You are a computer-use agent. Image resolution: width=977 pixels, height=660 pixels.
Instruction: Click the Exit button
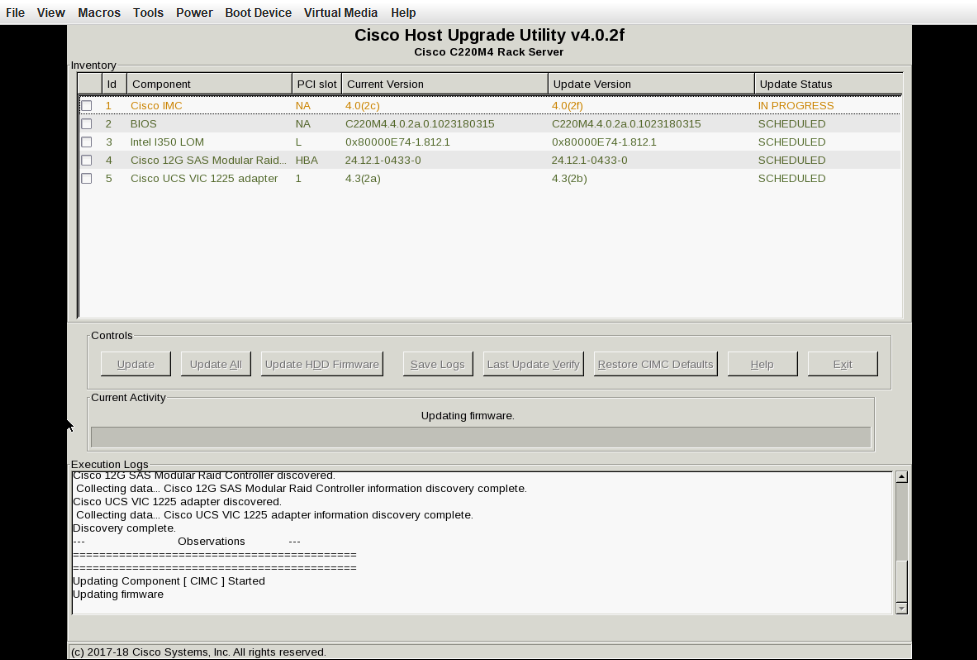[842, 364]
